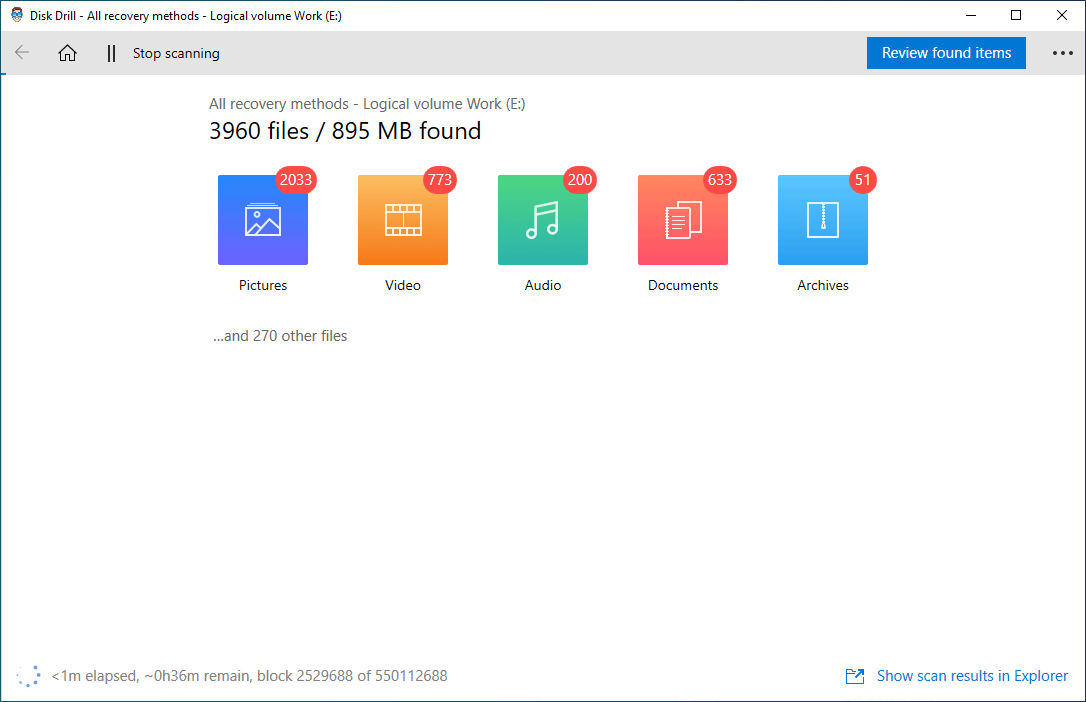Click the 51 badge on Archives
The width and height of the screenshot is (1086, 702).
coord(862,180)
